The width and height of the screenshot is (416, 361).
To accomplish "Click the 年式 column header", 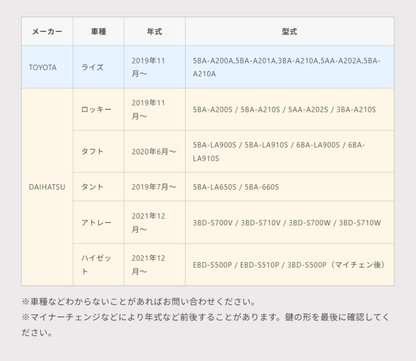I will [x=154, y=32].
